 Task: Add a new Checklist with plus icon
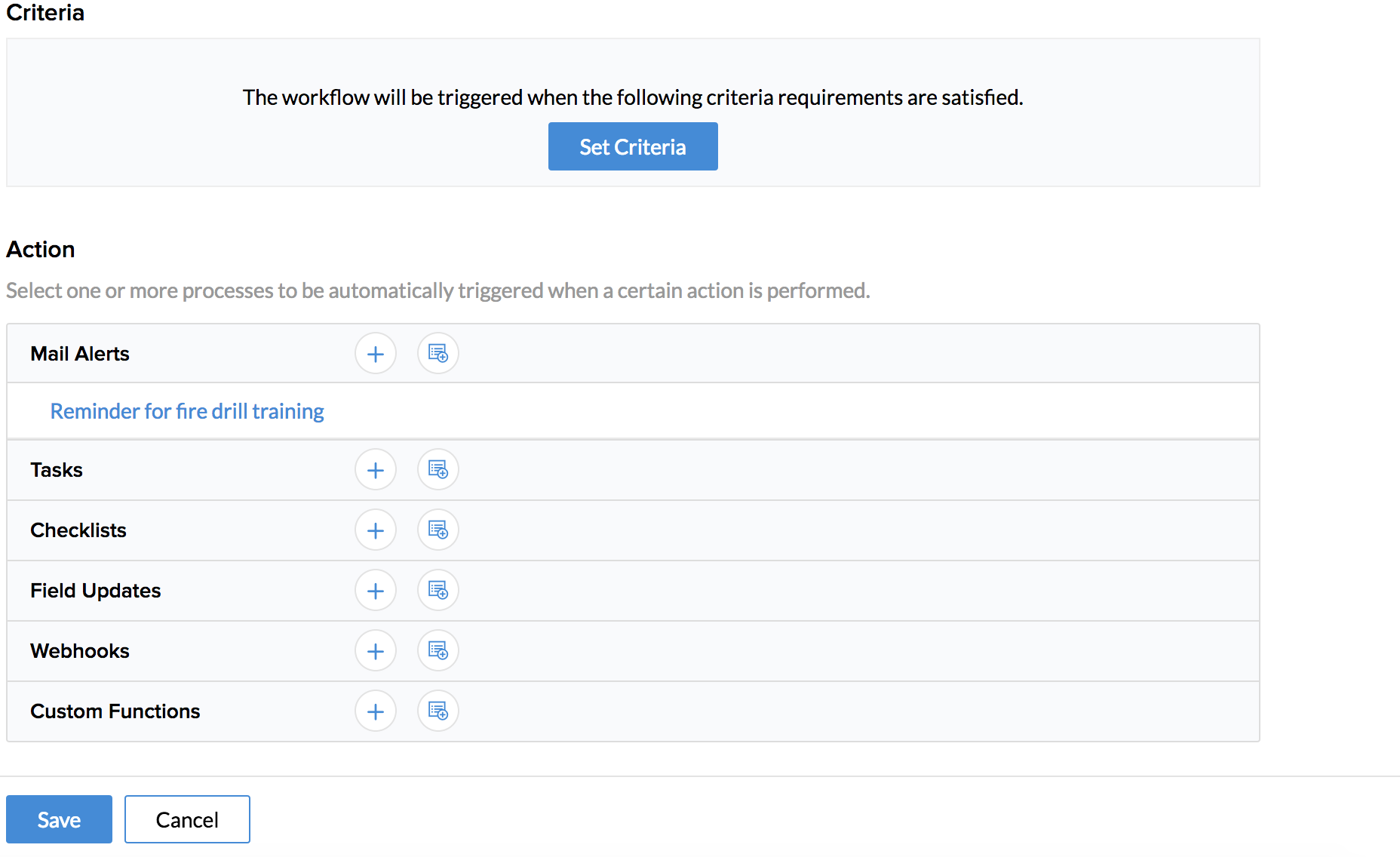[x=376, y=530]
